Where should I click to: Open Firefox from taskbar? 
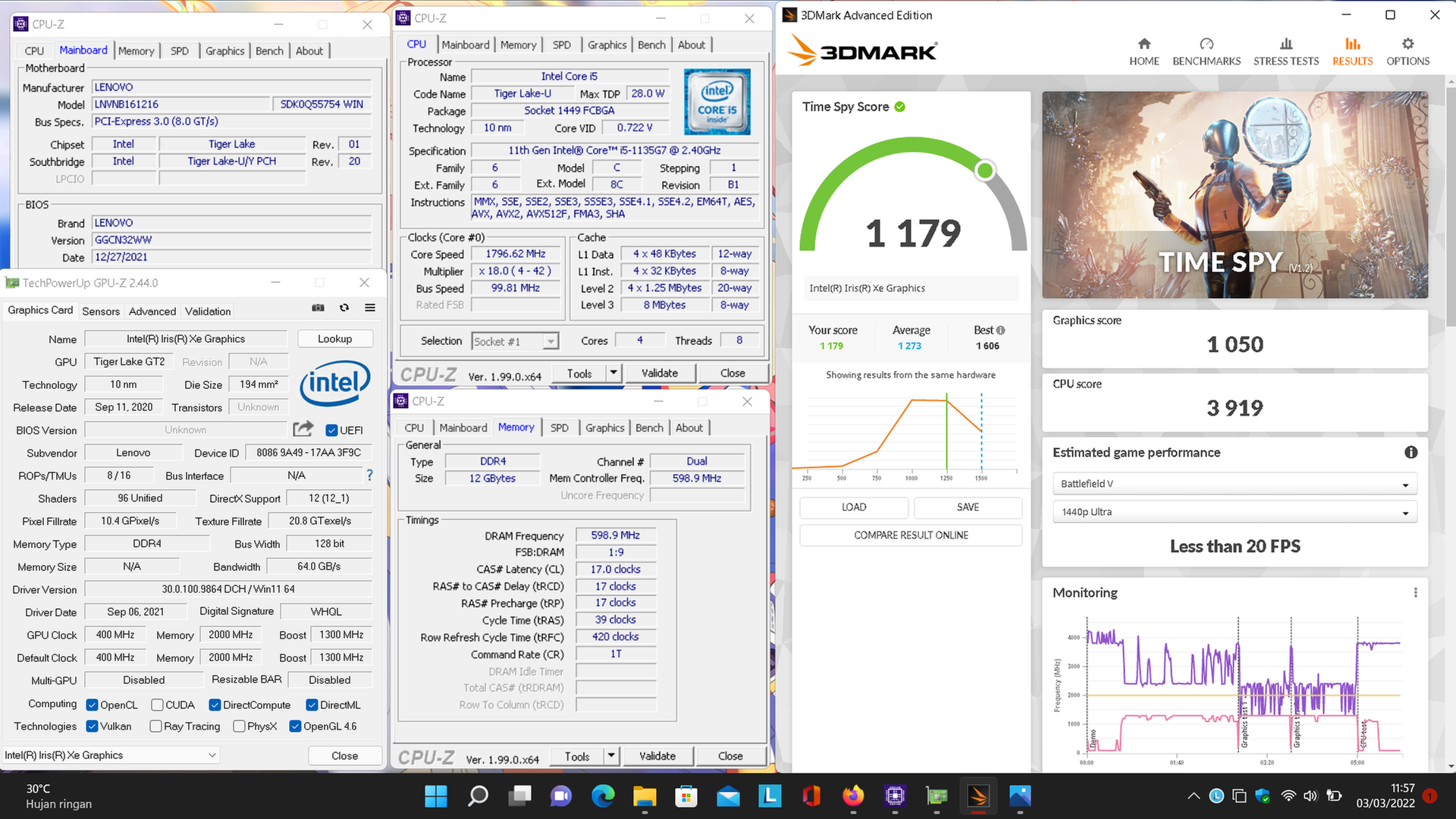pos(853,796)
